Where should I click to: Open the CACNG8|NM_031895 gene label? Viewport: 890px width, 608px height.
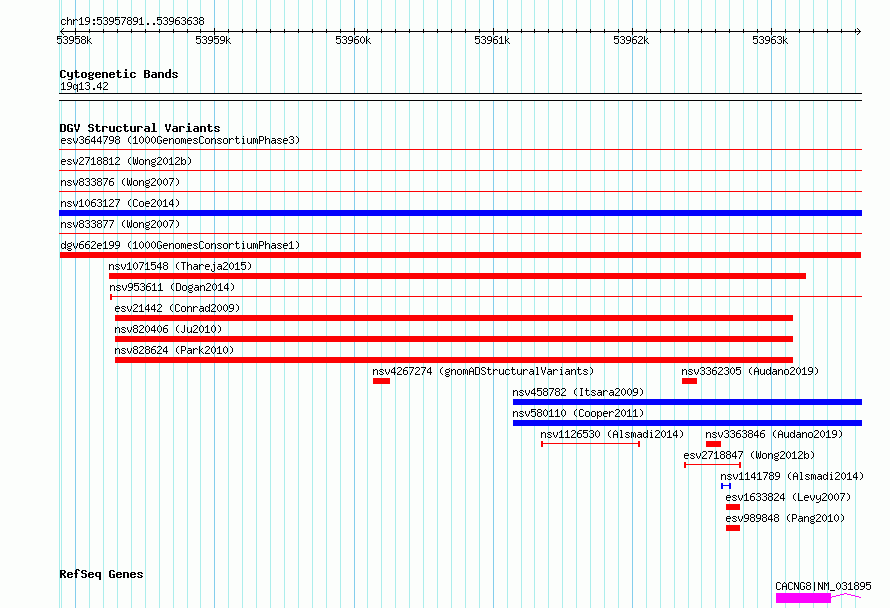pyautogui.click(x=824, y=586)
